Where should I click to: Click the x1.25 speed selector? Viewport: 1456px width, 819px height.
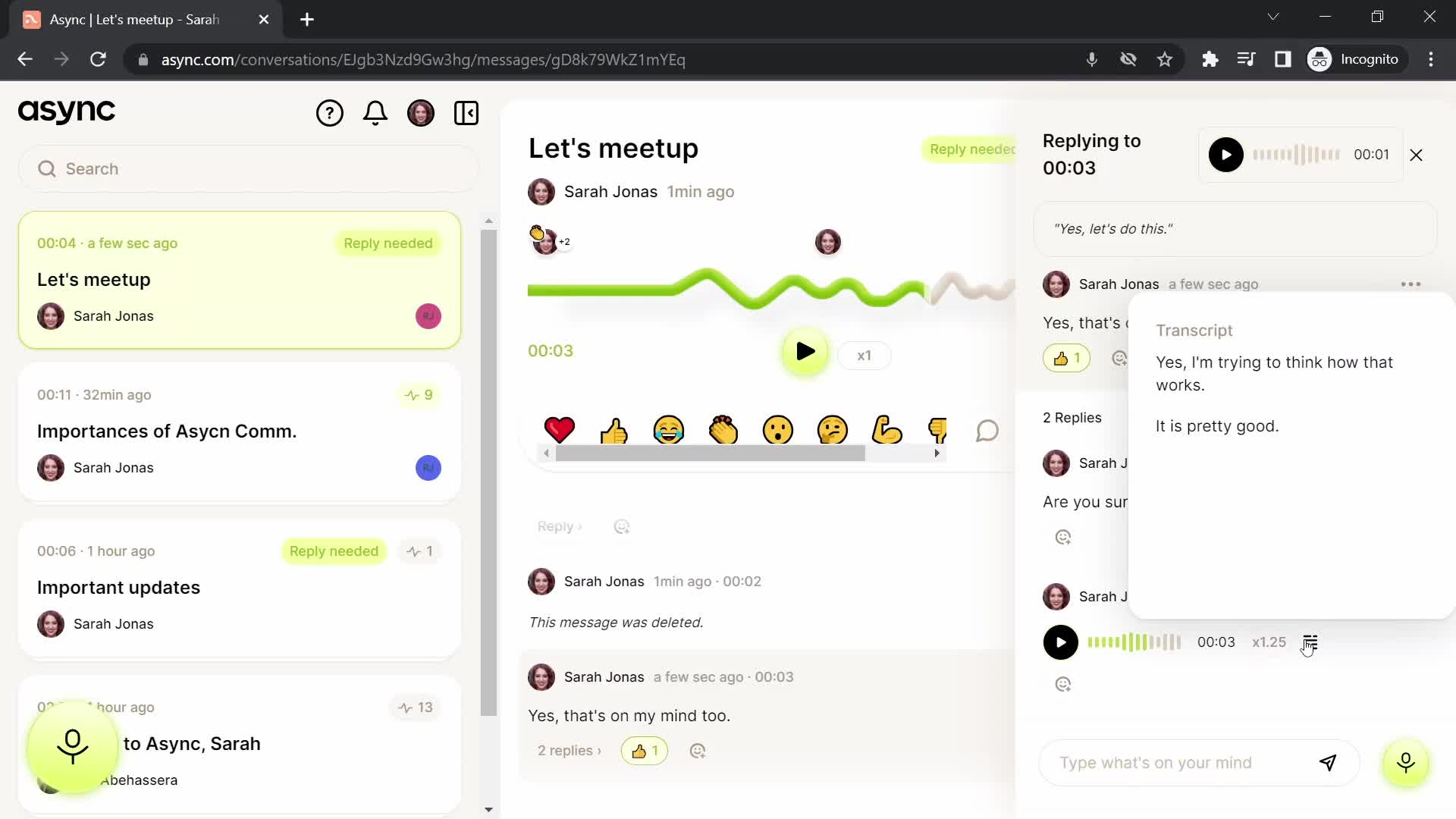click(1267, 641)
